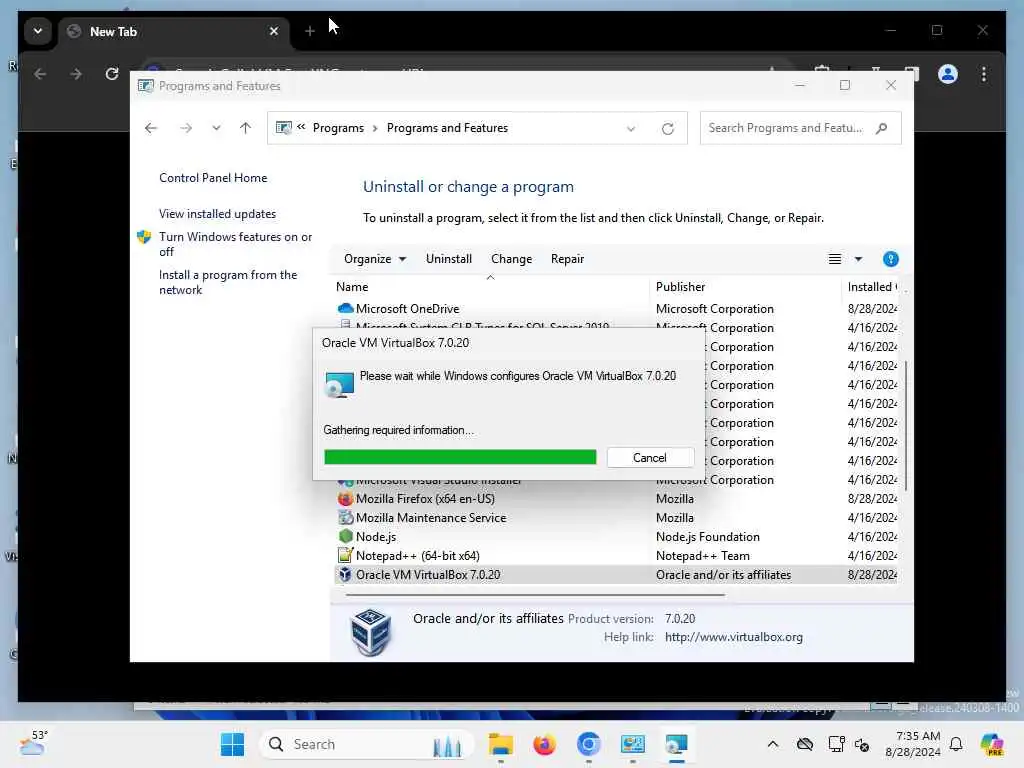Screen dimensions: 1024x768
Task: Click the Back arrow in Programs and Features
Action: (151, 128)
